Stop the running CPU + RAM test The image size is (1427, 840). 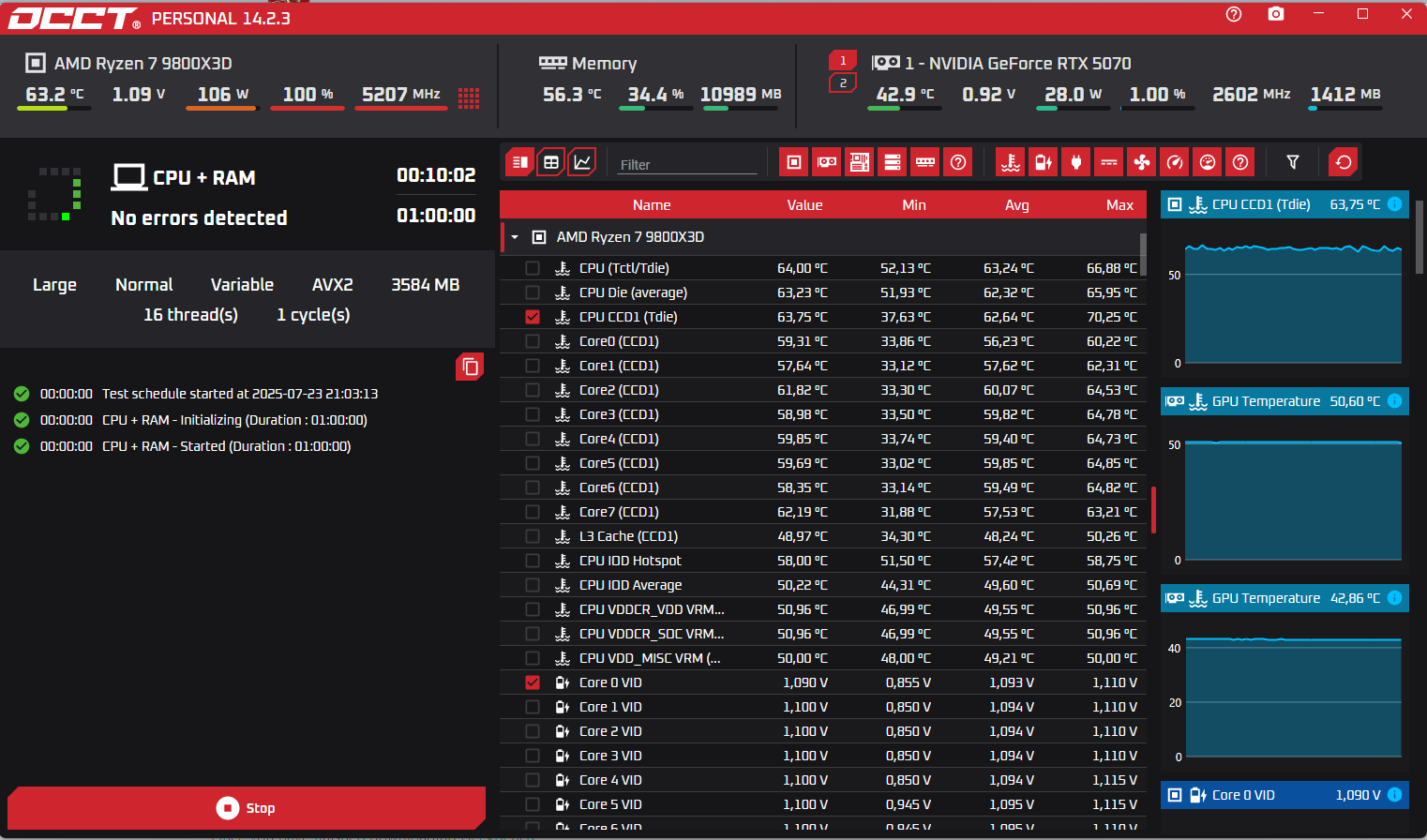click(247, 808)
